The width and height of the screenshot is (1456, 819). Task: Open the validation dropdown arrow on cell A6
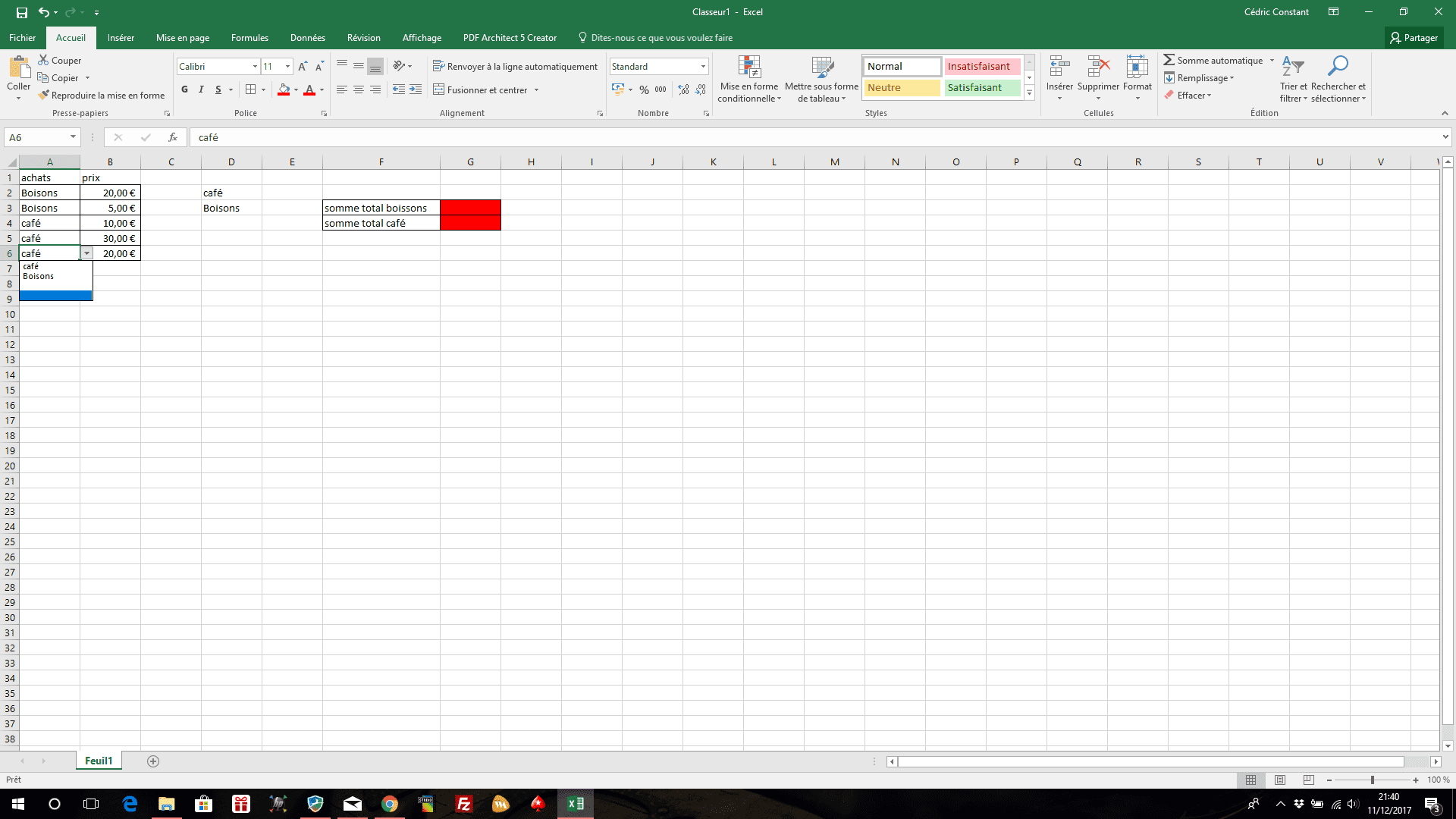click(x=86, y=253)
